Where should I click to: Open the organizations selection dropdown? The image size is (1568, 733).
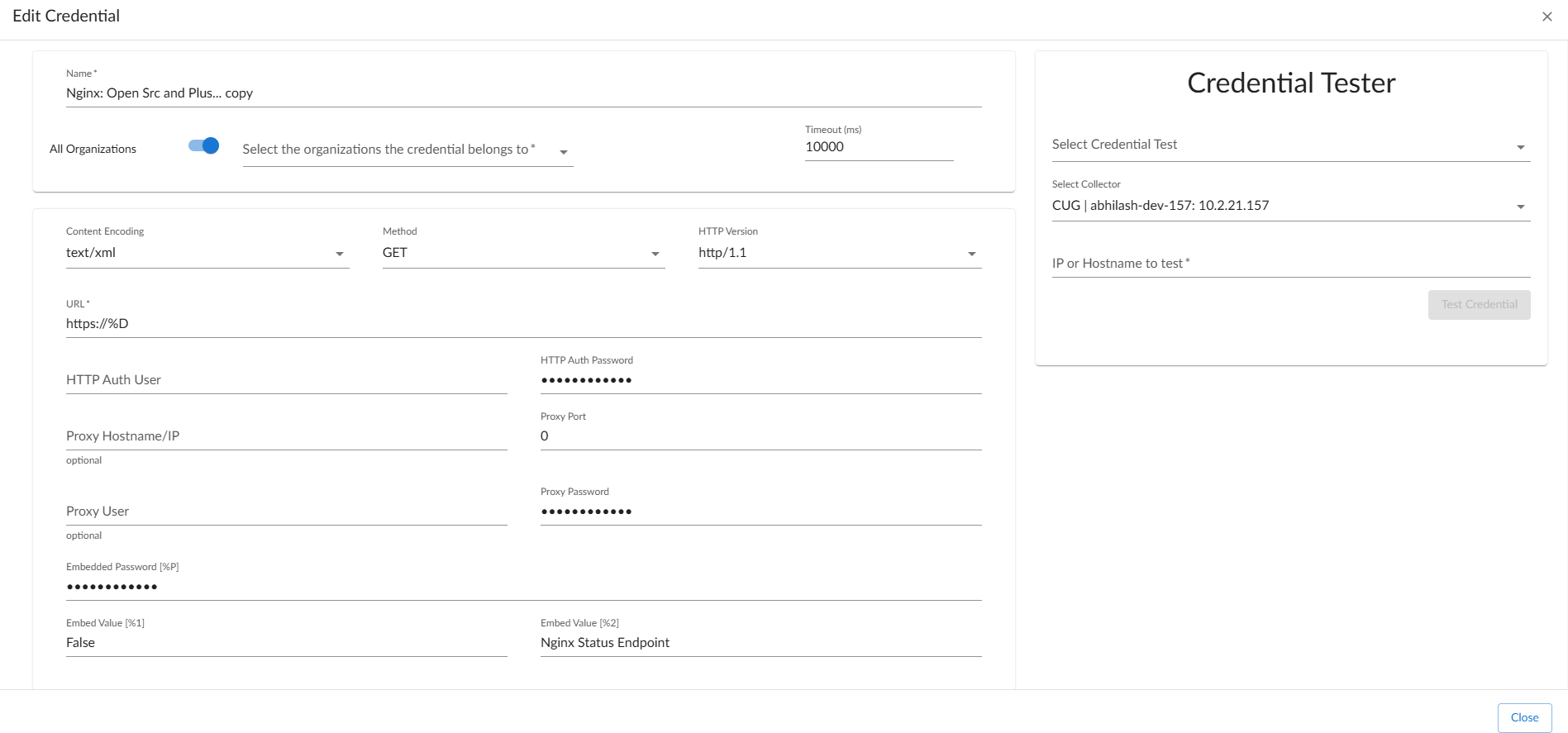click(407, 150)
